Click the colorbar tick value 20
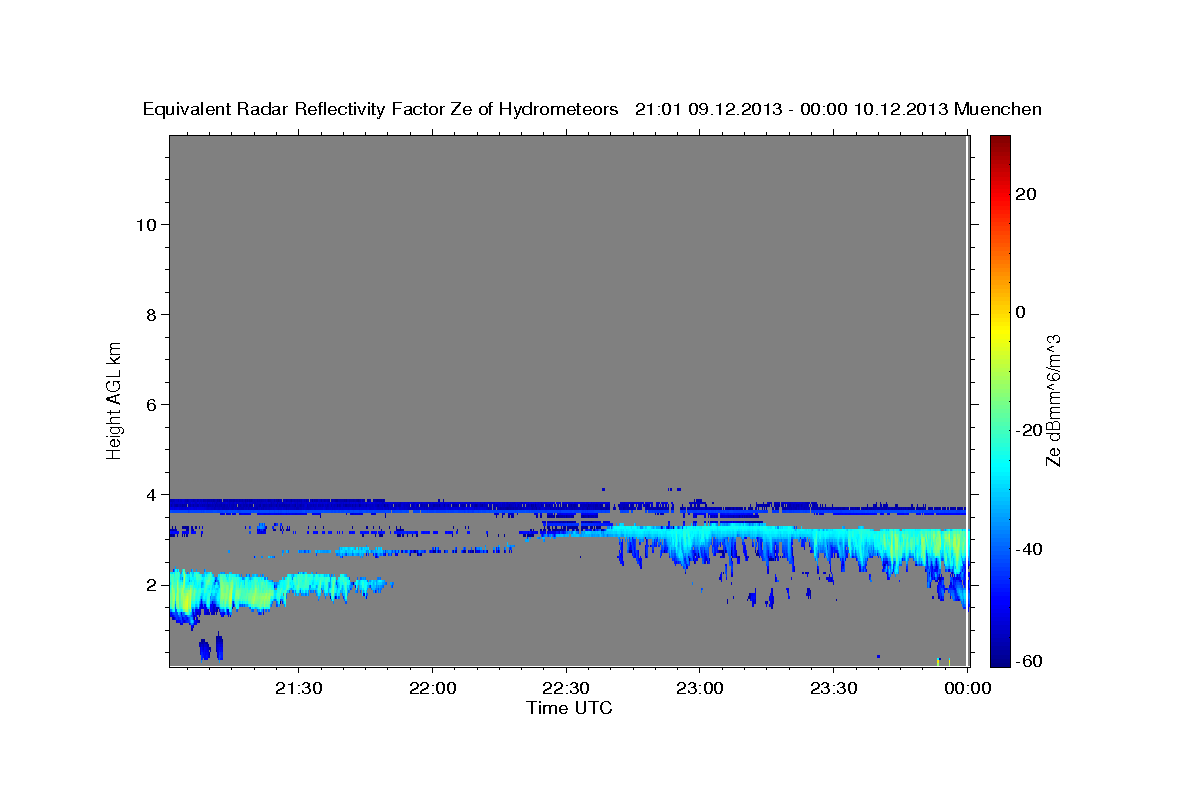This screenshot has width=1200, height=800. pyautogui.click(x=1025, y=194)
